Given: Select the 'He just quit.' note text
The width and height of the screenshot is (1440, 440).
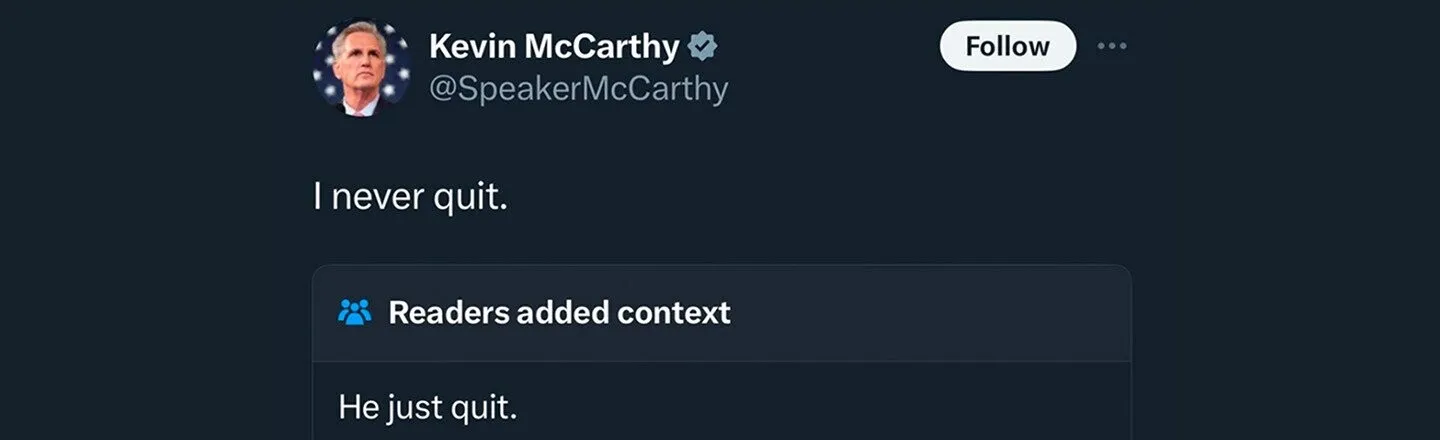Looking at the screenshot, I should click(428, 407).
